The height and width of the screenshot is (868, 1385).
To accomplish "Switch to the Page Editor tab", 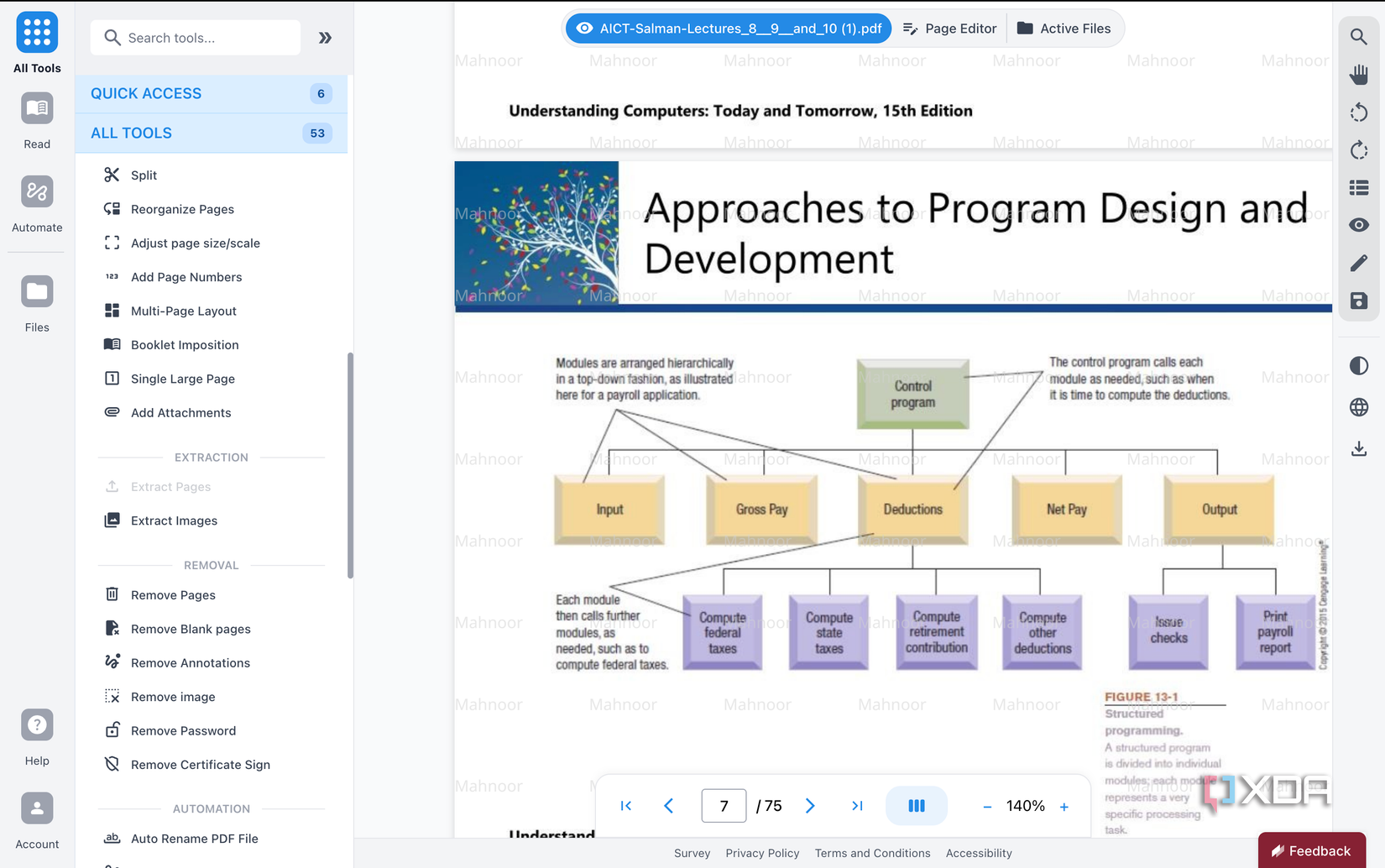I will point(949,29).
